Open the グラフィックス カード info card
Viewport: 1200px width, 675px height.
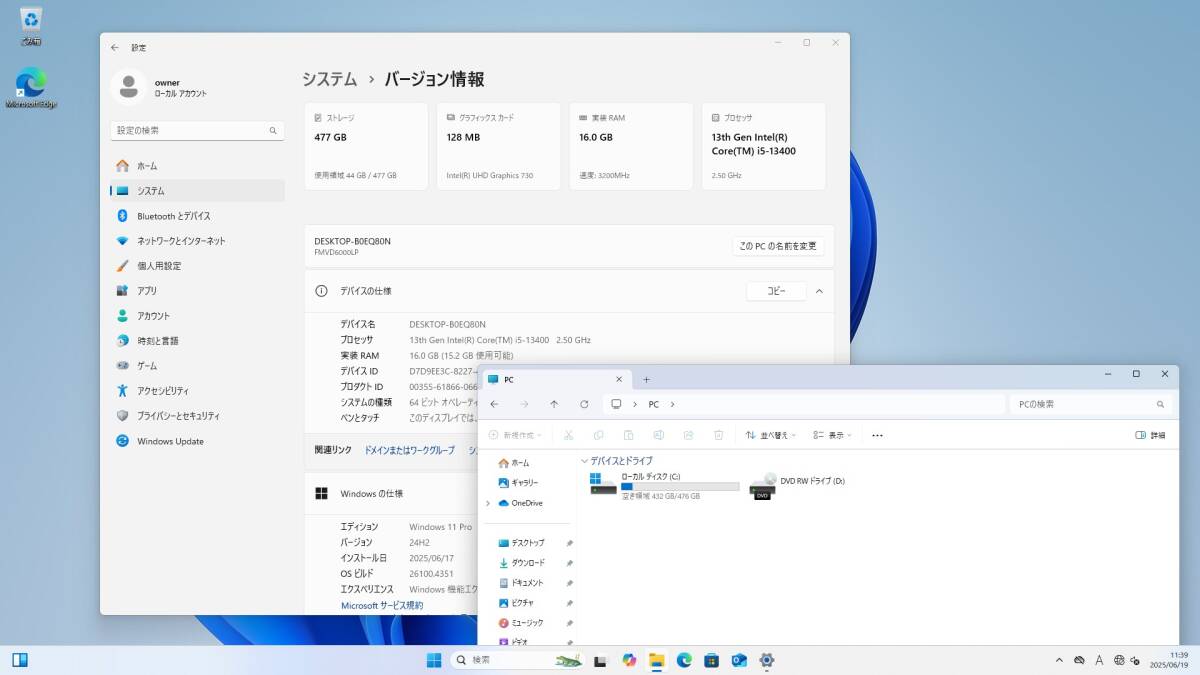tap(498, 146)
